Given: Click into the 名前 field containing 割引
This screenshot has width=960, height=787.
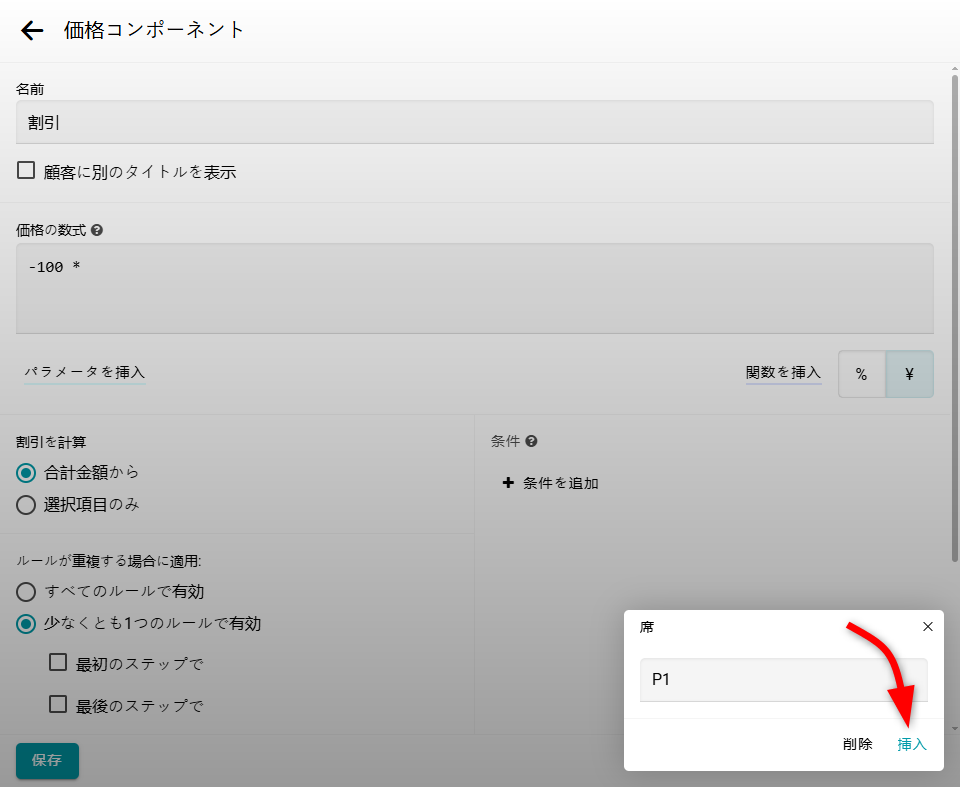Looking at the screenshot, I should (474, 122).
